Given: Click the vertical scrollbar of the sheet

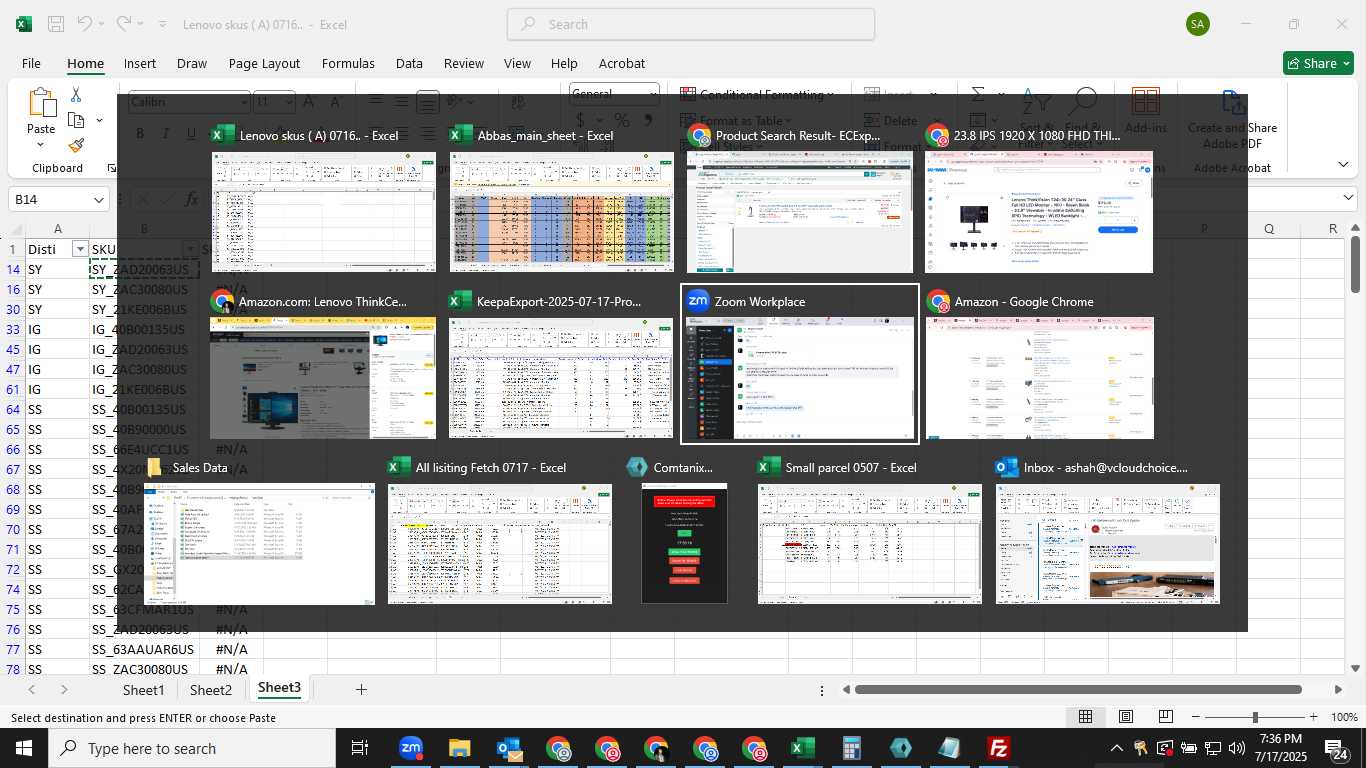Looking at the screenshot, I should 1356,264.
